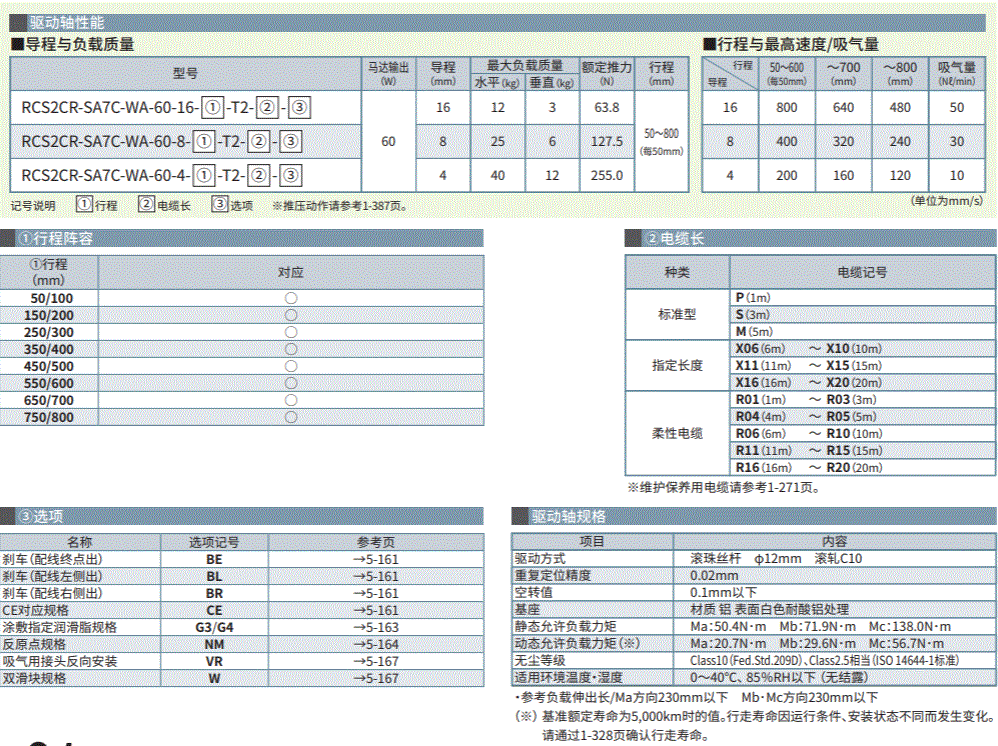Click the circle mark for stroke 250/300
Viewport: 998px width, 746px height.
291,332
